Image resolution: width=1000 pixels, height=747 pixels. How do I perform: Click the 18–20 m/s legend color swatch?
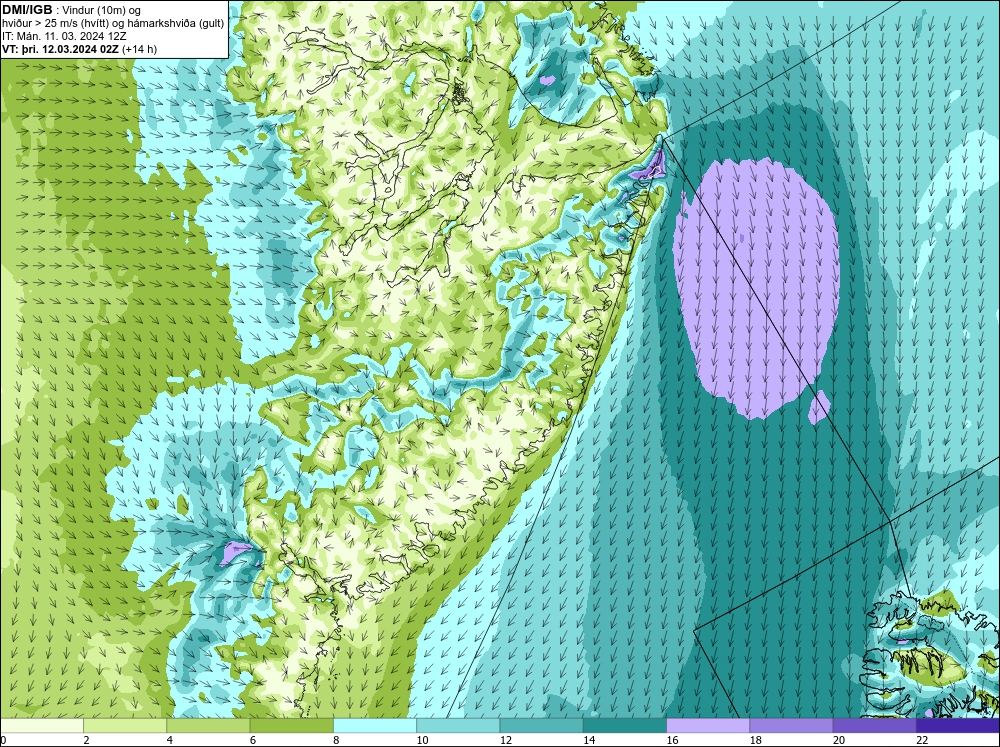791,726
